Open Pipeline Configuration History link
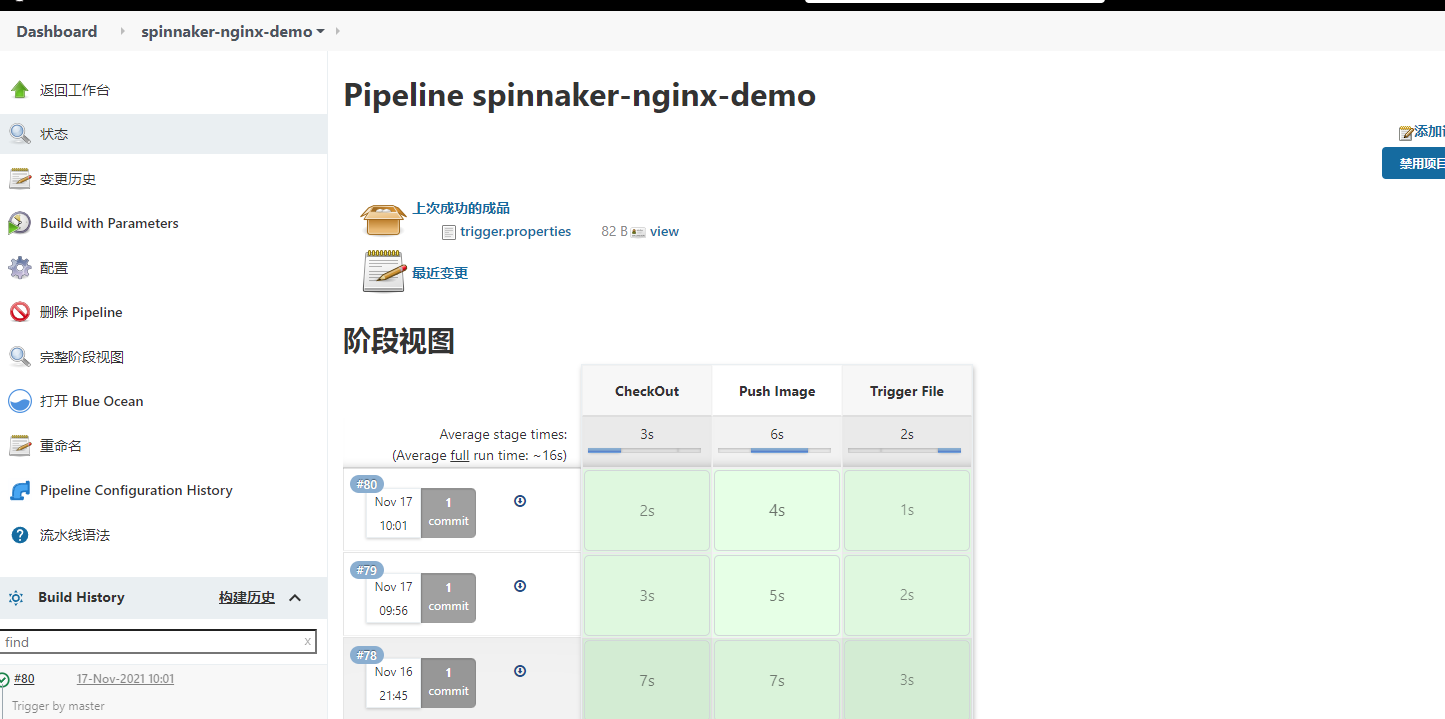Screen dimensions: 1445x719 136,490
